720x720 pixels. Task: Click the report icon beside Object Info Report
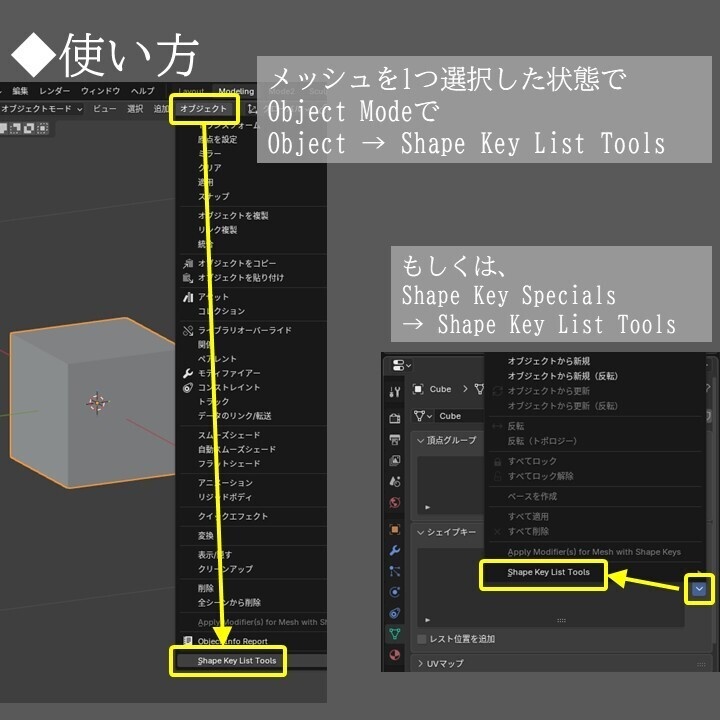click(188, 641)
